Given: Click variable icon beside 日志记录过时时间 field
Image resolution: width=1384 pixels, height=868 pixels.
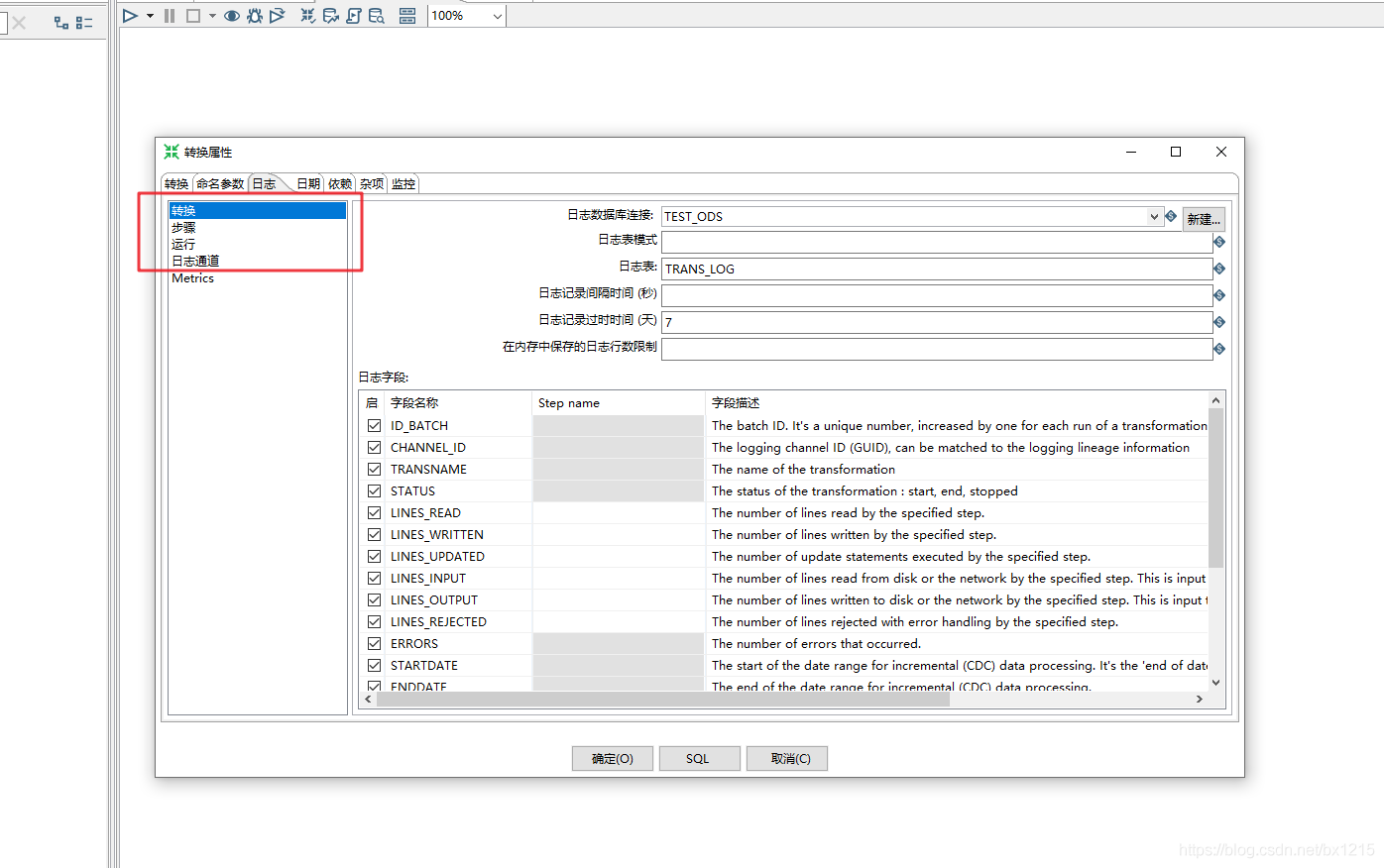Looking at the screenshot, I should click(1219, 322).
